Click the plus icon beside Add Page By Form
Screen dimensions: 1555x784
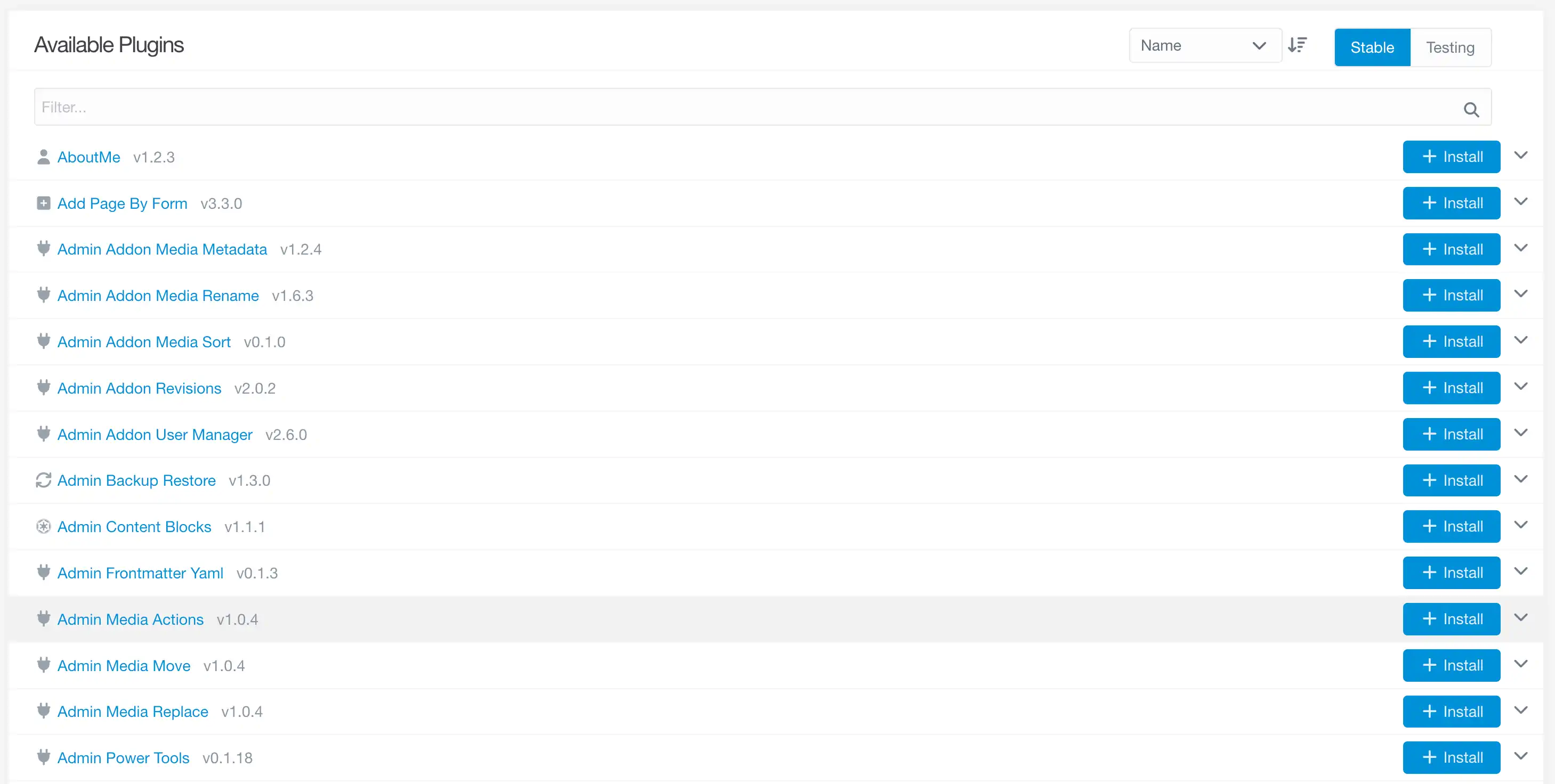[43, 203]
